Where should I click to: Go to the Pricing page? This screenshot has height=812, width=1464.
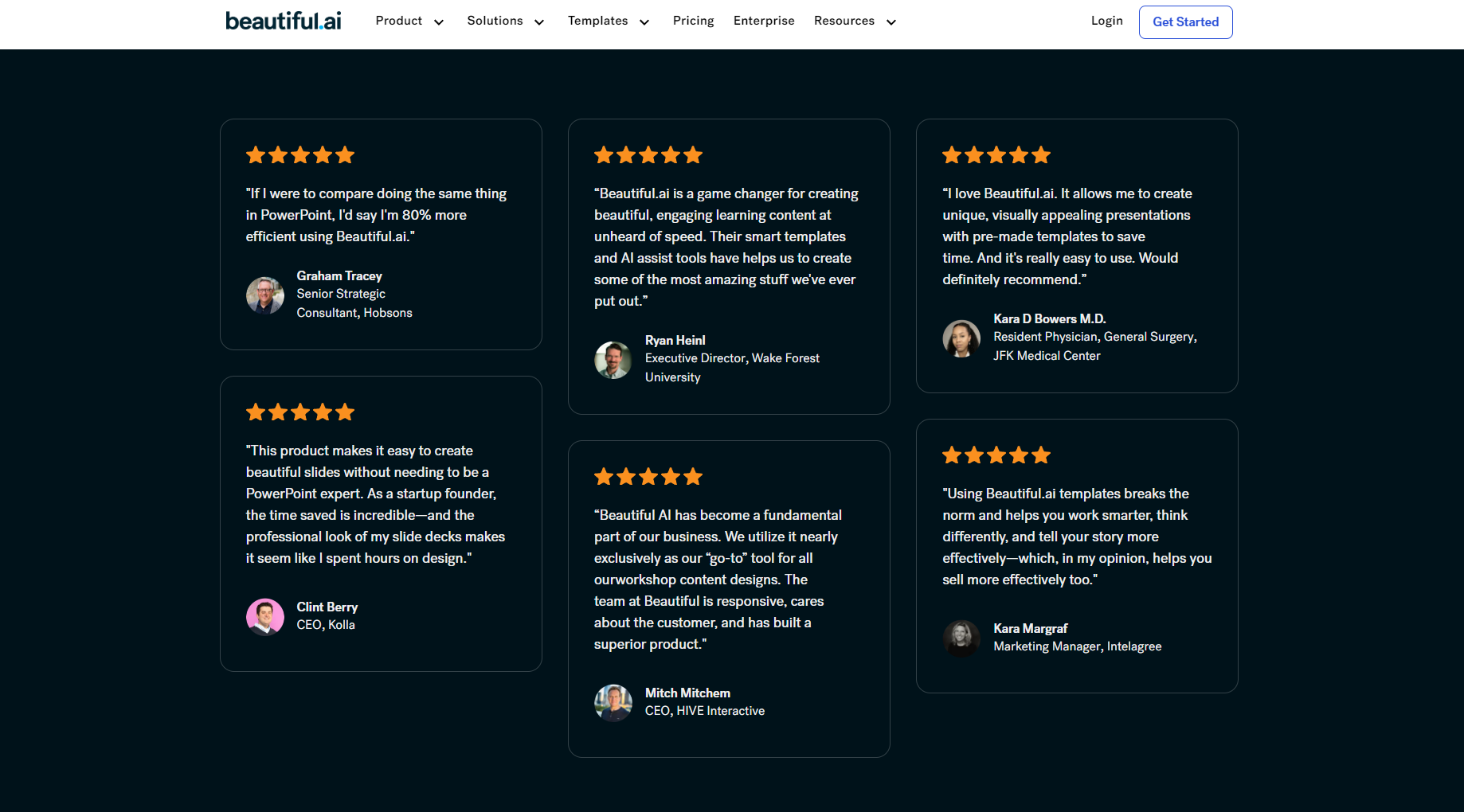click(693, 21)
